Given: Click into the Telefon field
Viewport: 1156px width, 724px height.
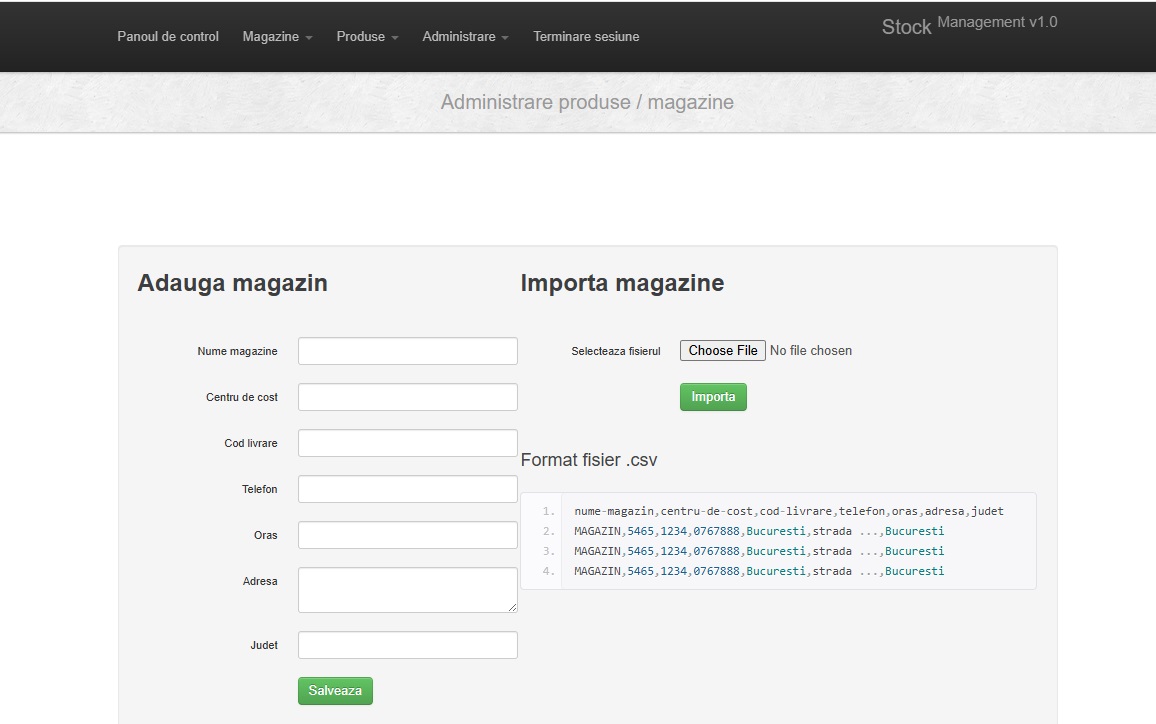Looking at the screenshot, I should [x=407, y=489].
